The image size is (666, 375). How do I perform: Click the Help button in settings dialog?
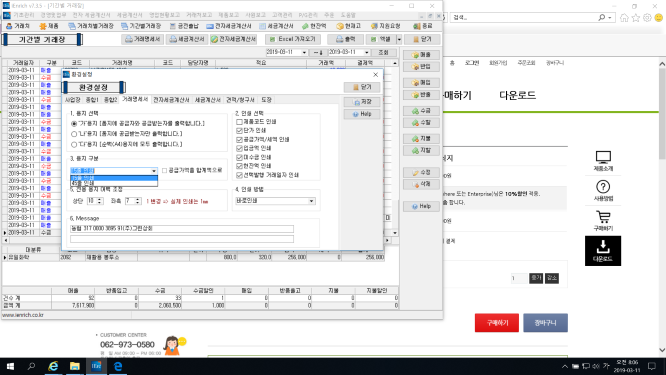click(x=362, y=114)
